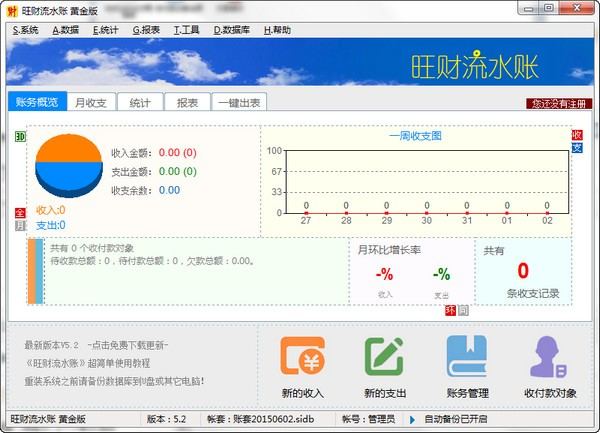Close the 旺财流水账 window
The width and height of the screenshot is (600, 433).
pyautogui.click(x=577, y=8)
